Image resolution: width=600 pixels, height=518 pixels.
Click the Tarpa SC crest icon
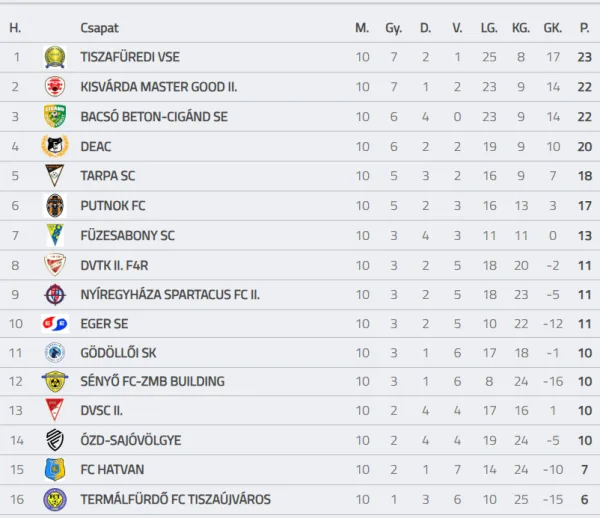[x=54, y=176]
